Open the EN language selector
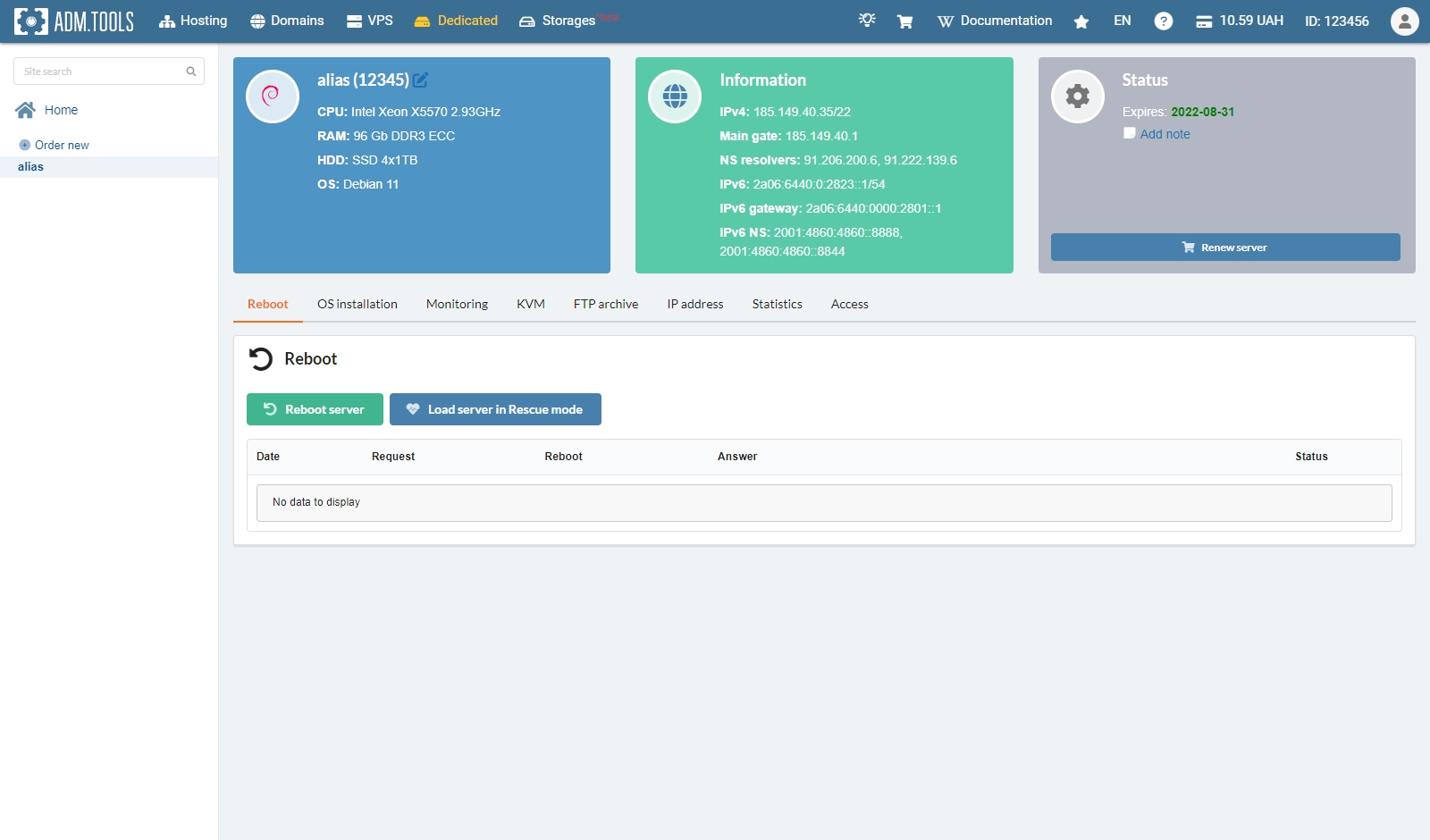 point(1122,21)
